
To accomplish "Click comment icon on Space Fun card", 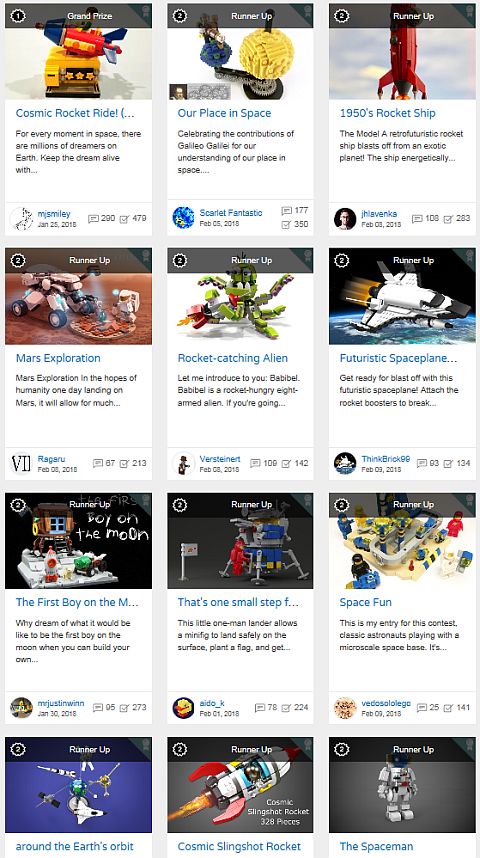I will coord(421,708).
